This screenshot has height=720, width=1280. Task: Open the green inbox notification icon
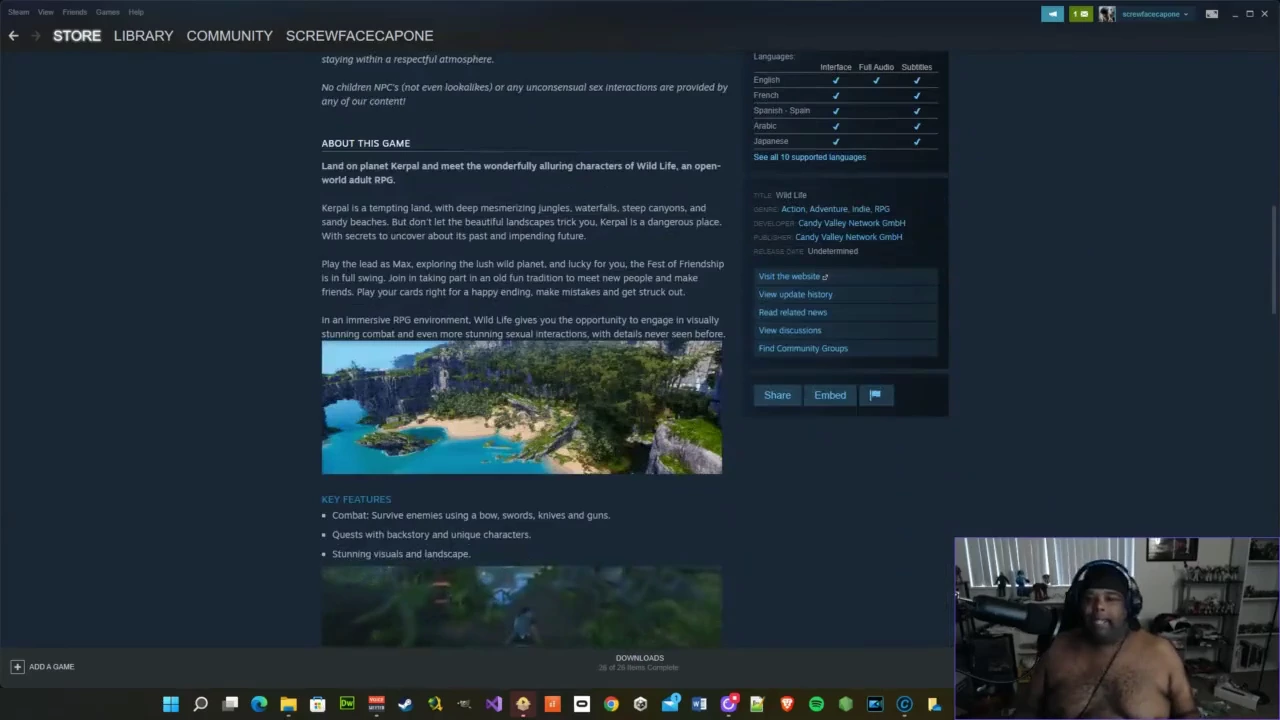coord(1080,14)
